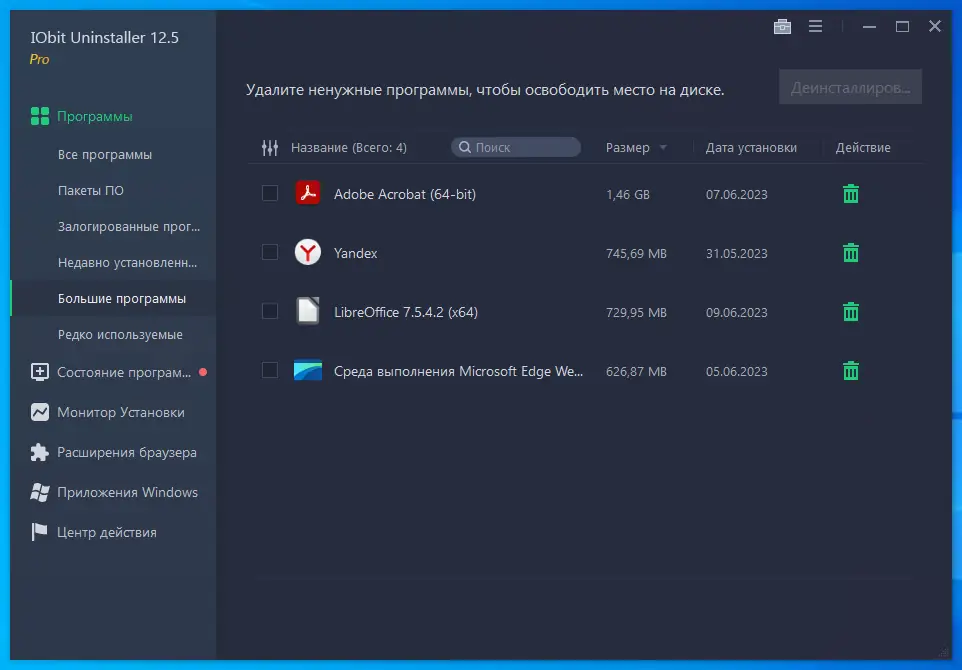Click the search magnifier icon
962x670 pixels.
tap(465, 147)
